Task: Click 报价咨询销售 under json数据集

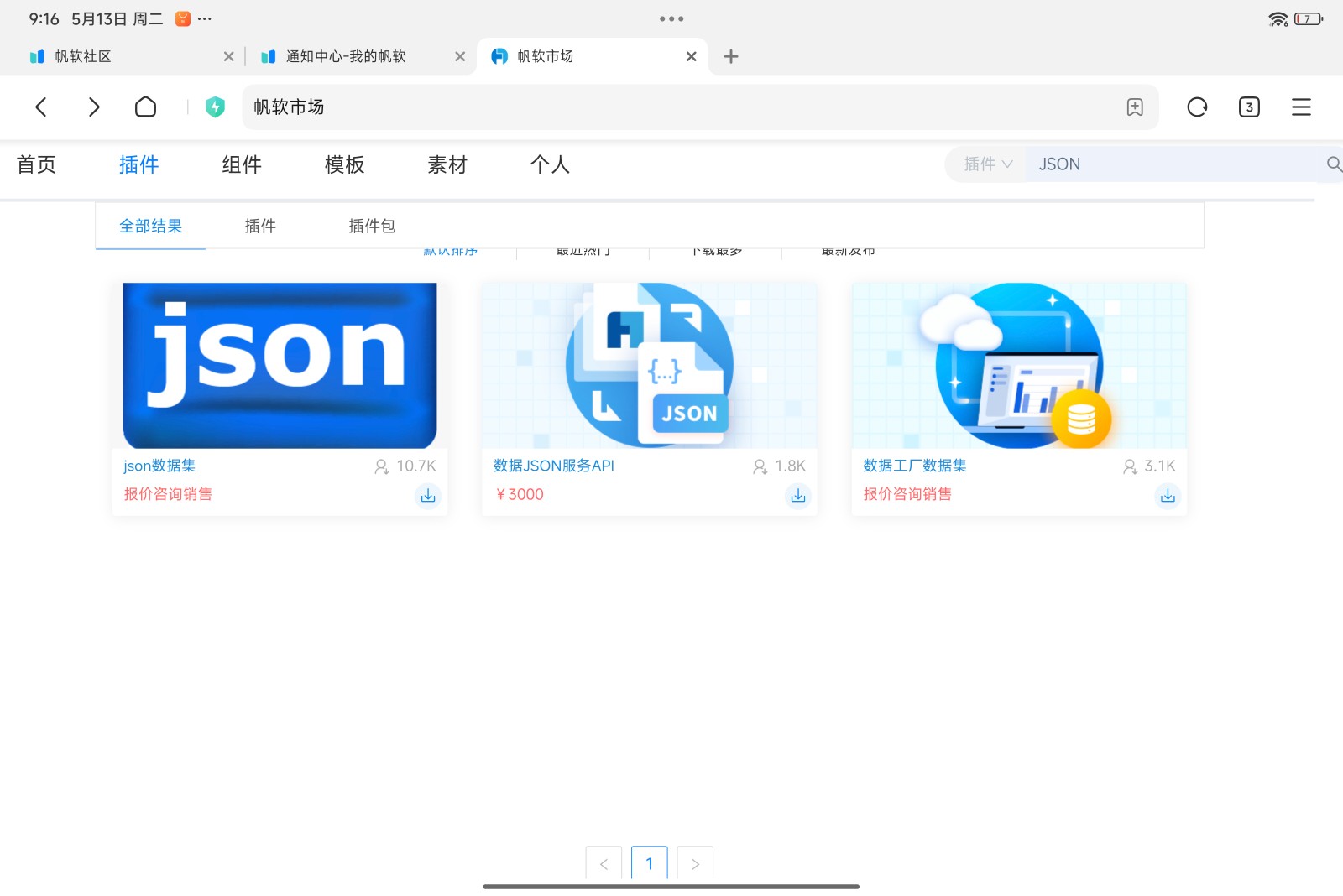Action: 168,494
